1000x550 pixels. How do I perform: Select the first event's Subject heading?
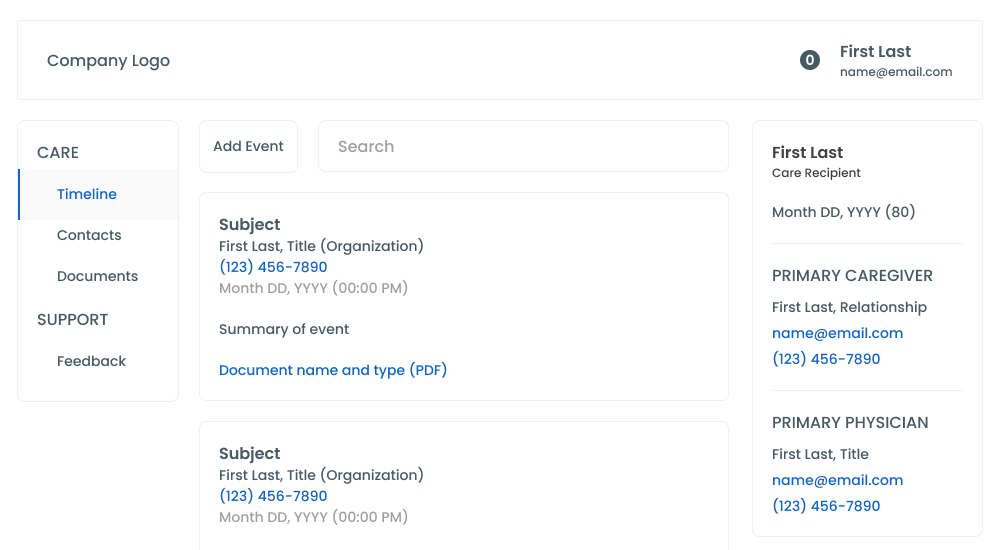point(249,224)
